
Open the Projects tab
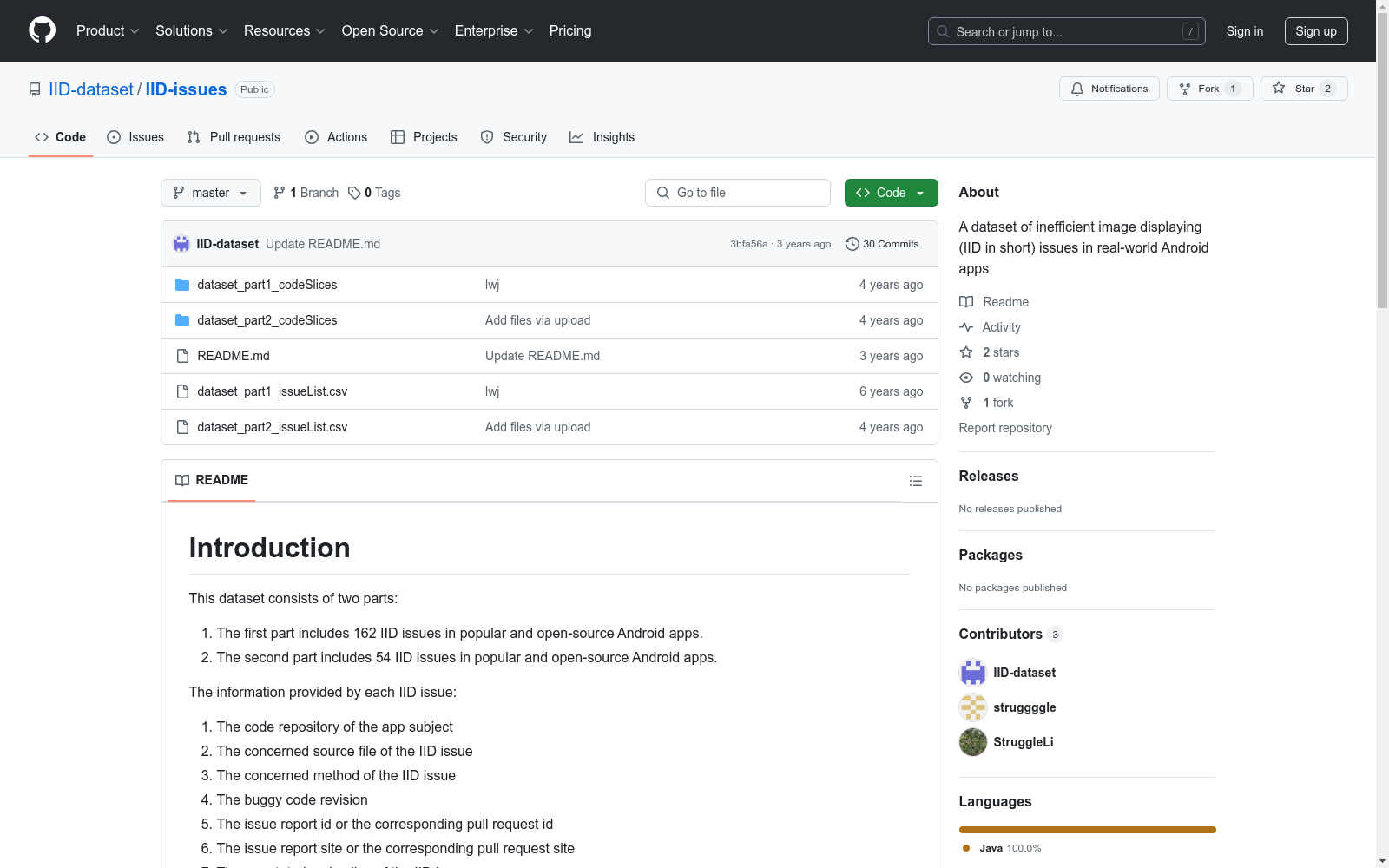(424, 137)
